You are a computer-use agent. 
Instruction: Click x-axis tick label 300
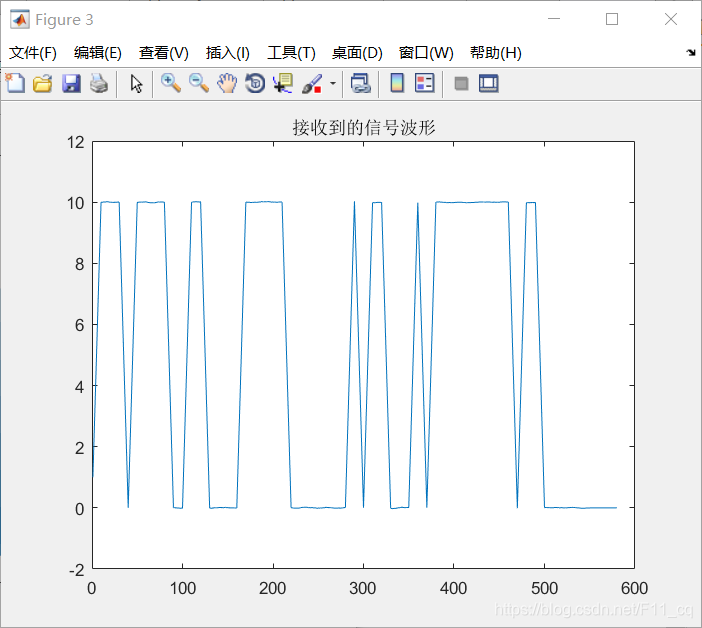coord(363,588)
